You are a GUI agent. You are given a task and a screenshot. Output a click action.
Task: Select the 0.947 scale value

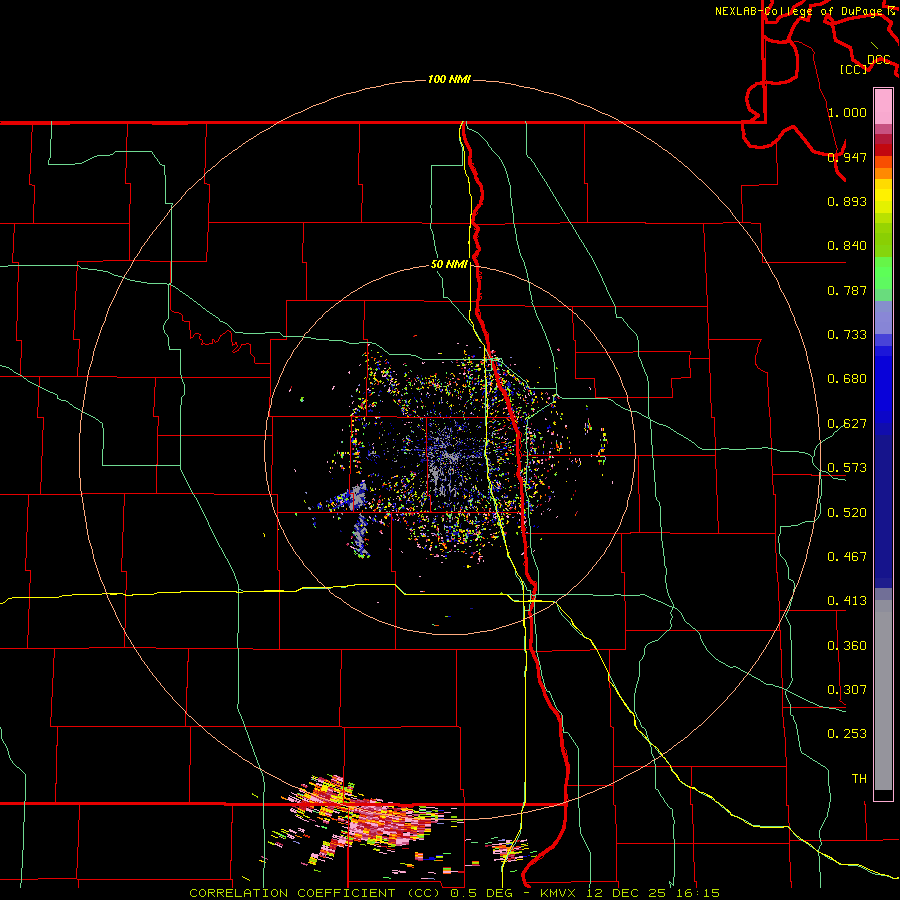click(847, 157)
